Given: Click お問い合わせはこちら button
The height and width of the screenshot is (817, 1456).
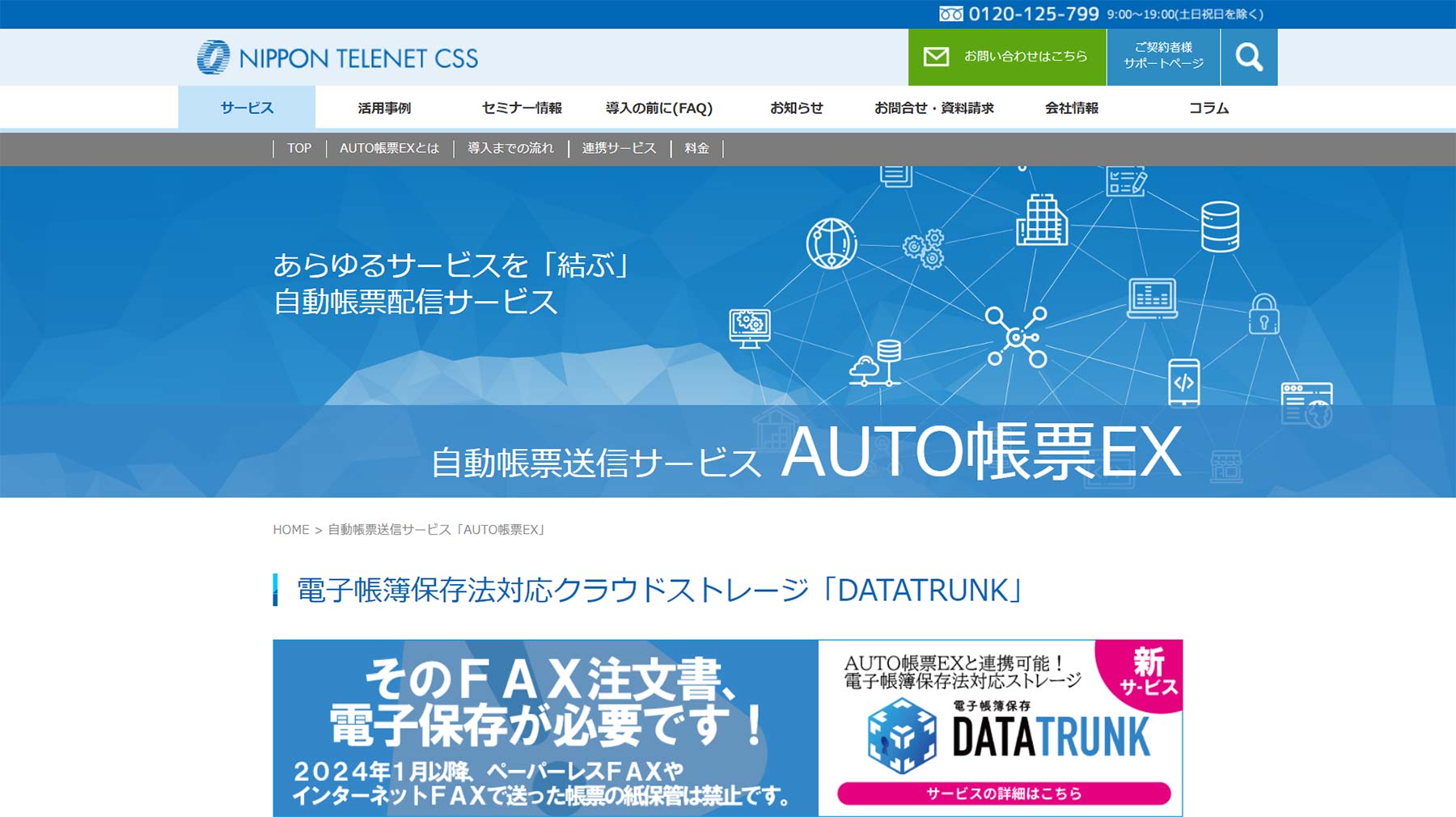Looking at the screenshot, I should point(1007,57).
